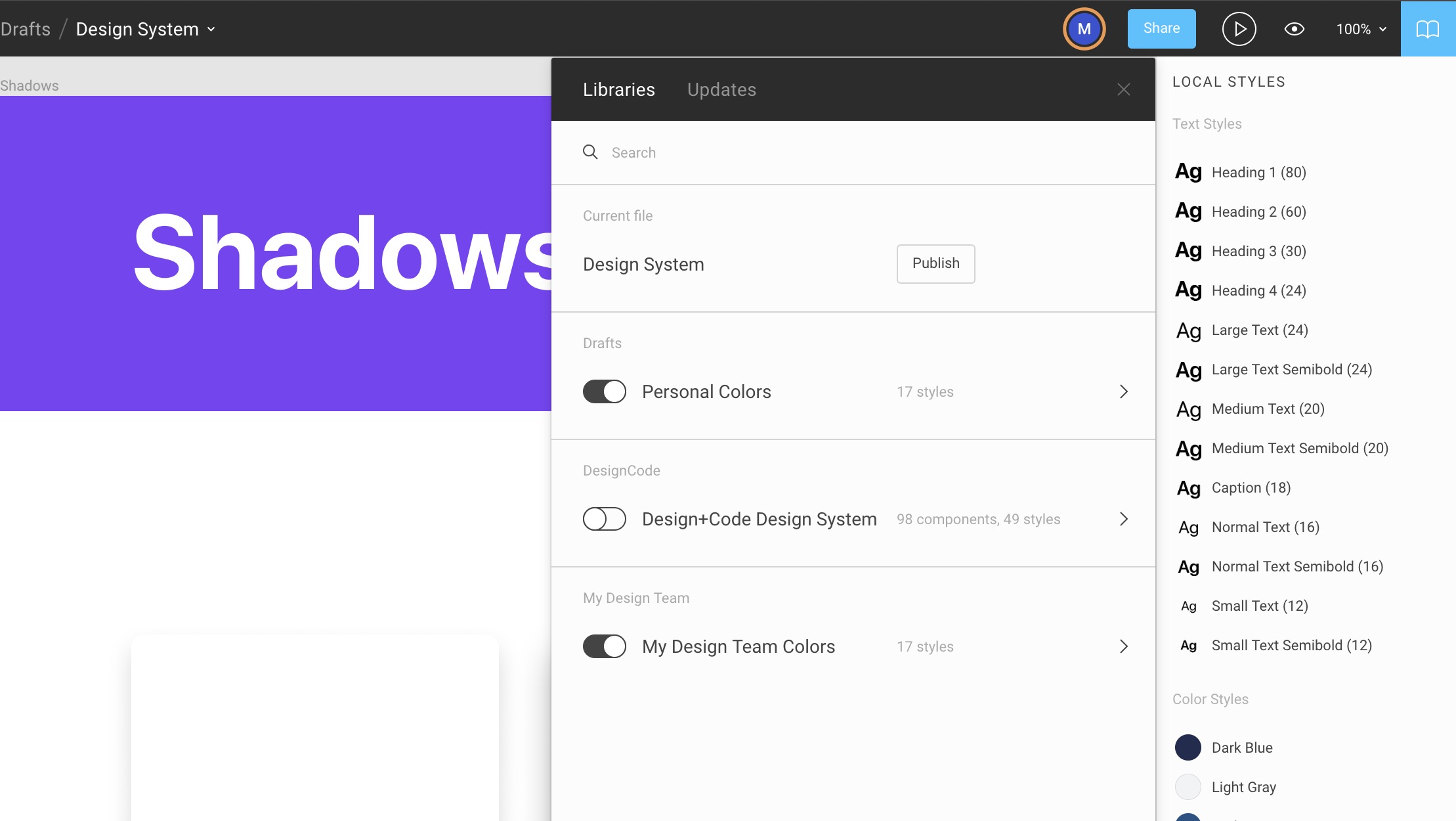Screen dimensions: 1456x821
Task: Expand Design+Code Design System details
Action: 1124,518
